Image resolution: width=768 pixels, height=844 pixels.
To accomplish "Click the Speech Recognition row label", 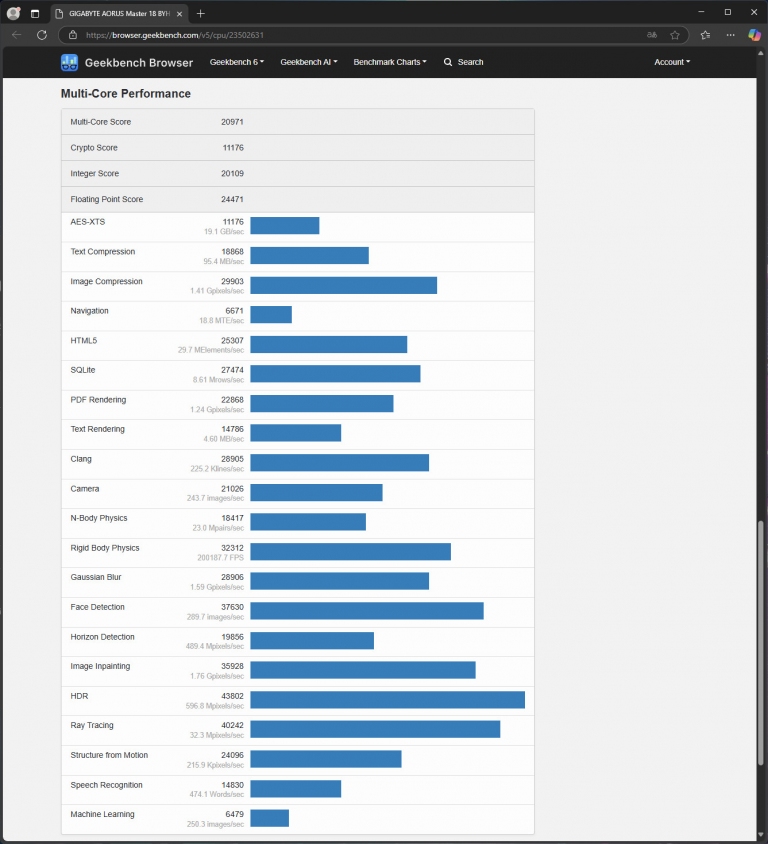I will click(x=107, y=785).
